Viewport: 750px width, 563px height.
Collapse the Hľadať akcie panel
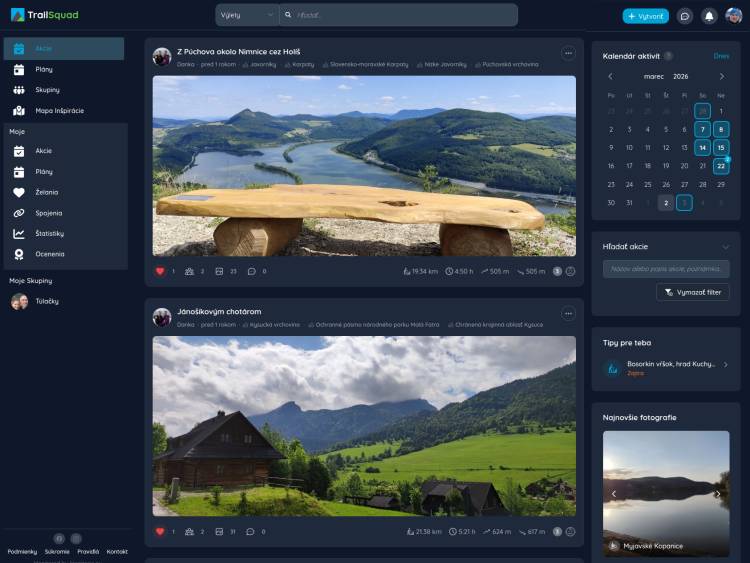point(725,246)
